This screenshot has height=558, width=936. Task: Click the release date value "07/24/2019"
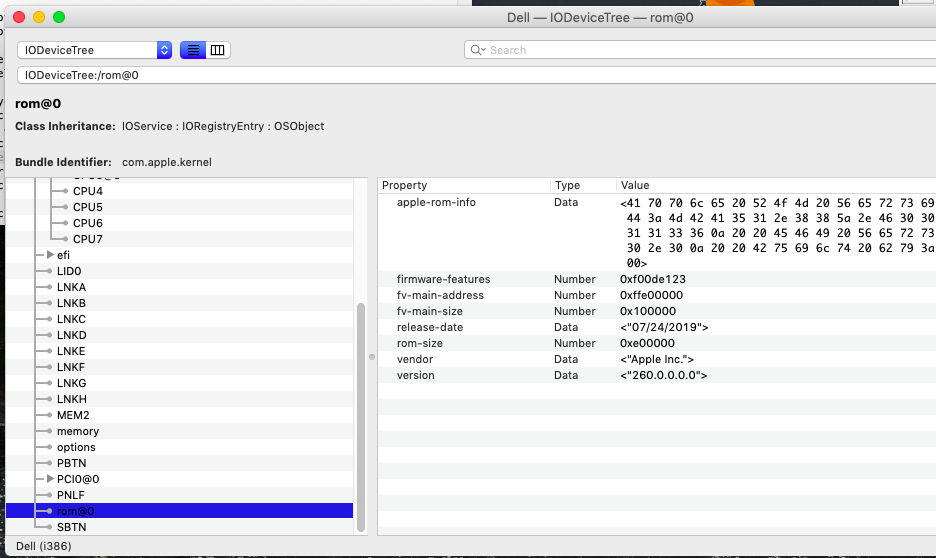(x=664, y=327)
